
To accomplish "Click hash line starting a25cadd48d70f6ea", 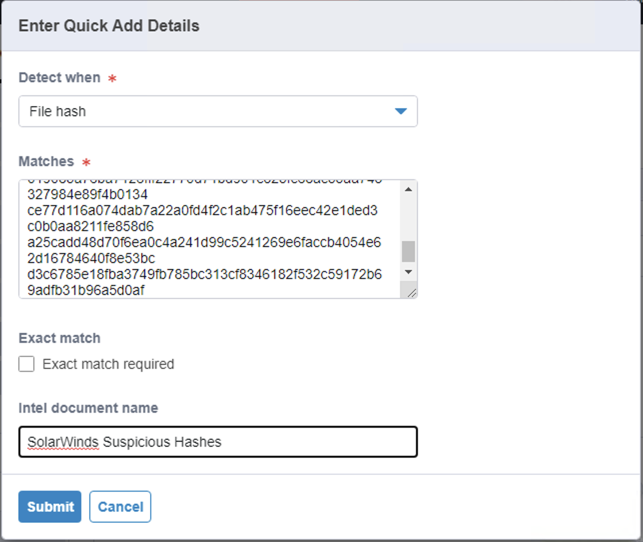I will click(204, 242).
